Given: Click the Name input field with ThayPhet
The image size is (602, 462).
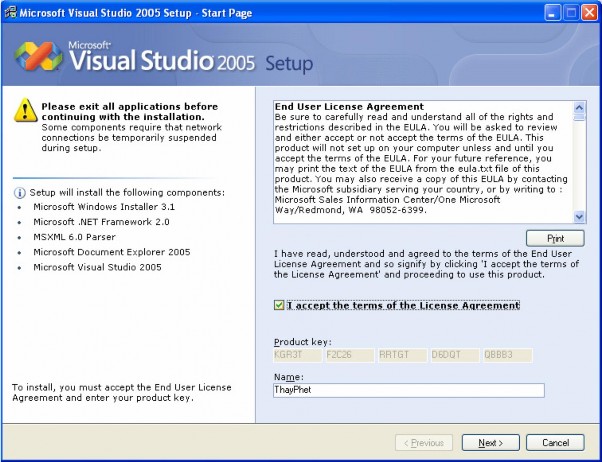Looking at the screenshot, I should 409,390.
